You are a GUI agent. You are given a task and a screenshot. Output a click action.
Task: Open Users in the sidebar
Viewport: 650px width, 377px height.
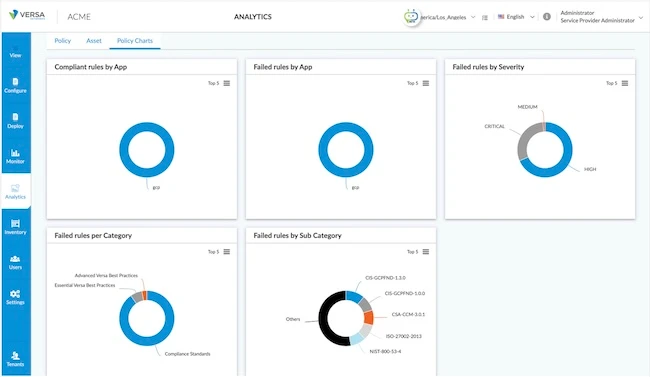pyautogui.click(x=15, y=262)
